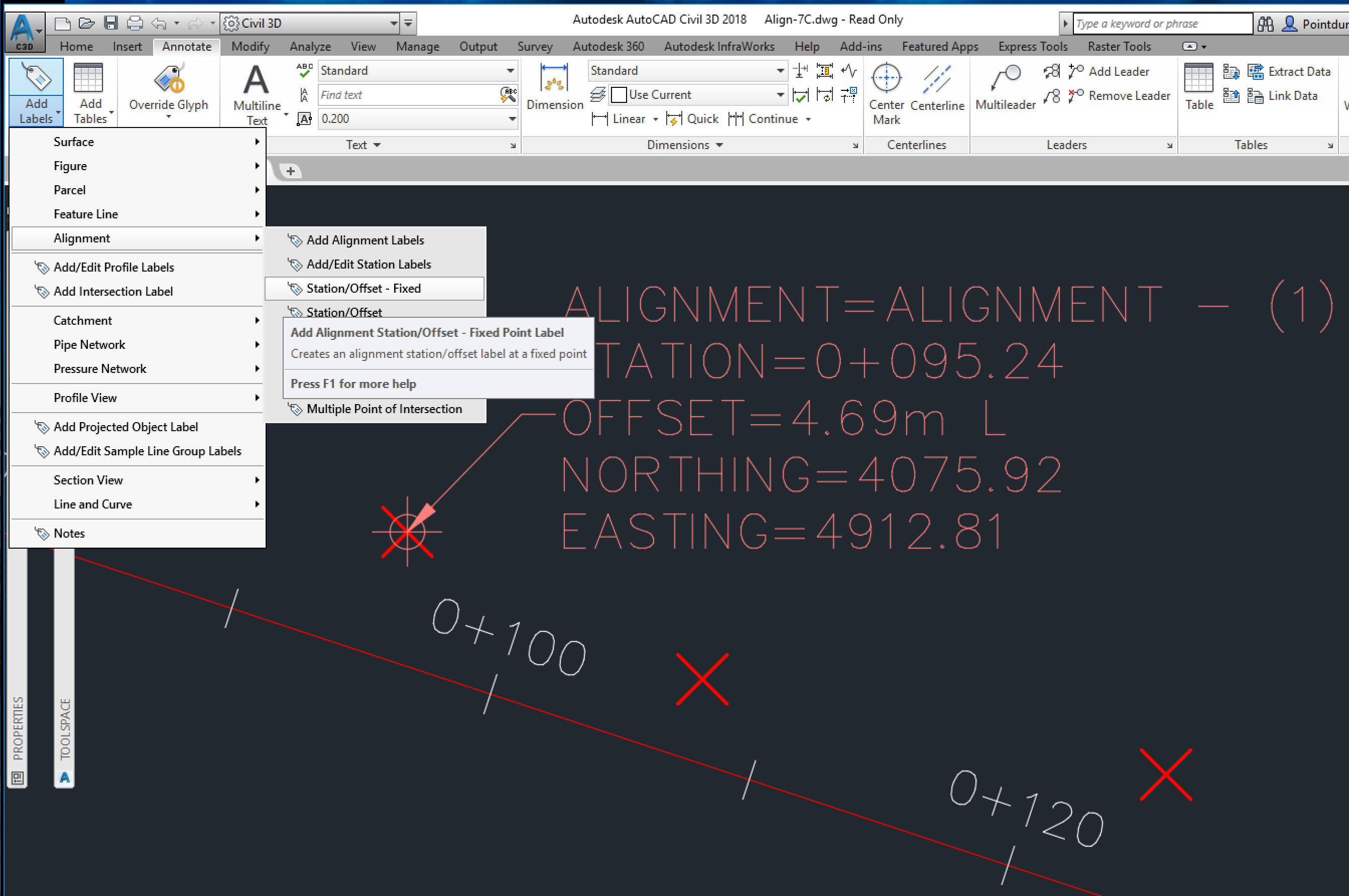
Task: Expand the Dimensions panel title arrow
Action: click(719, 145)
